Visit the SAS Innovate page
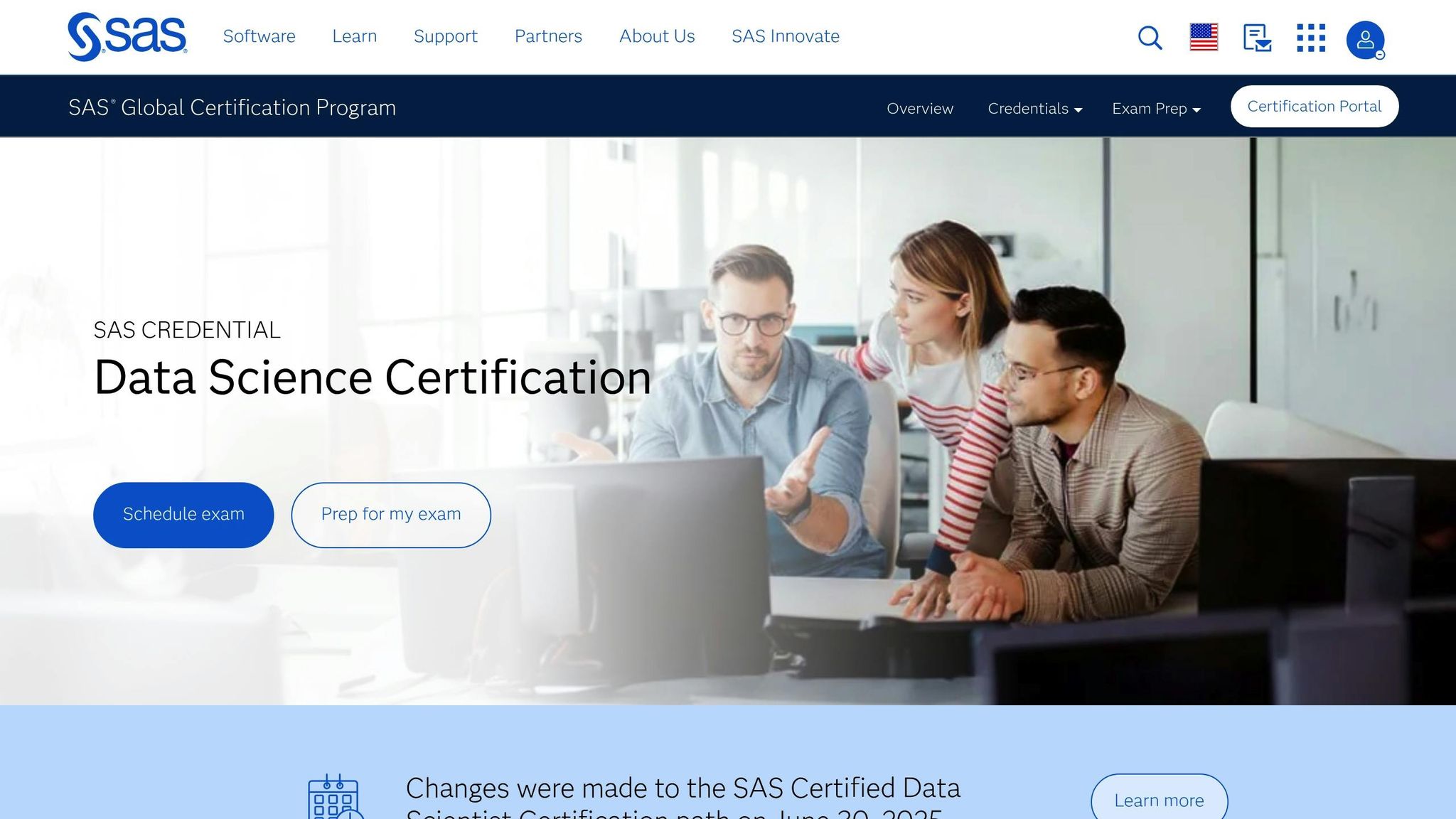The width and height of the screenshot is (1456, 819). pyautogui.click(x=785, y=36)
